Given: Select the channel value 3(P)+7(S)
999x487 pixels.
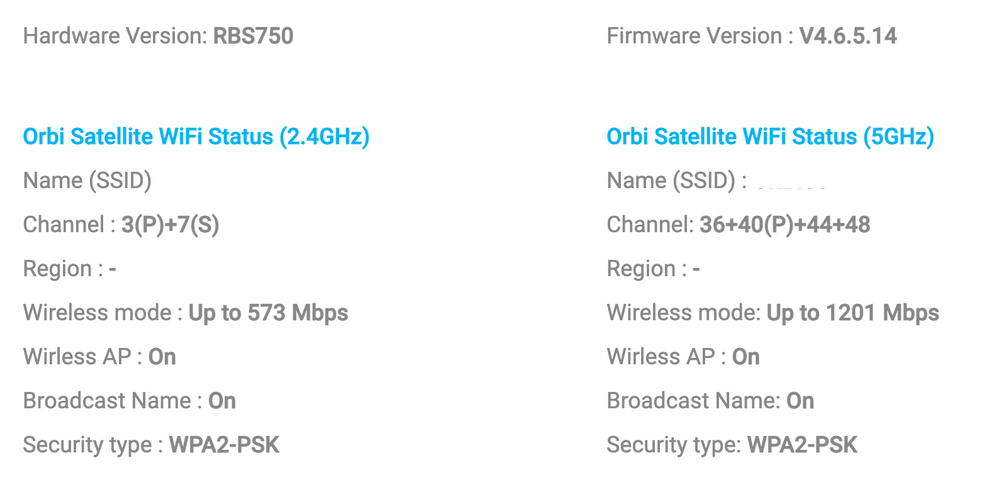Looking at the screenshot, I should [170, 225].
